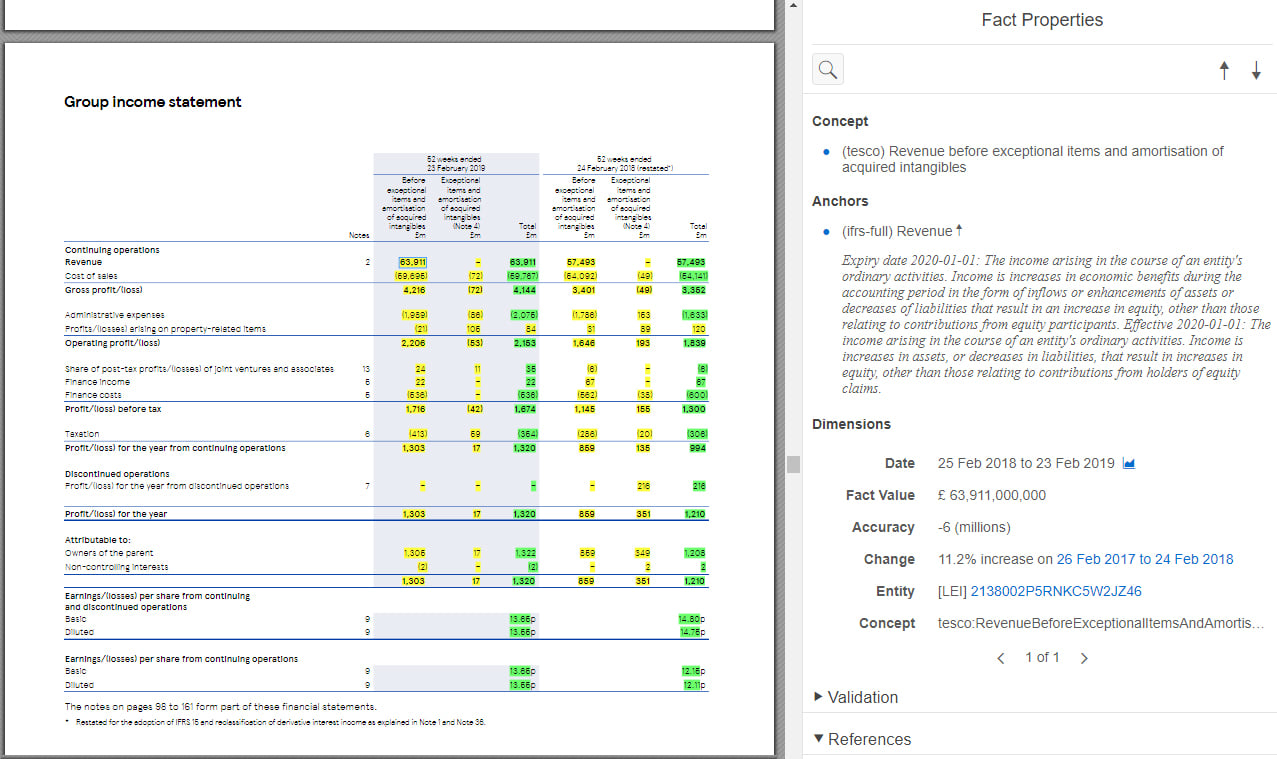
Task: Select the highlighted Revenue fact 63,911
Action: pos(411,261)
